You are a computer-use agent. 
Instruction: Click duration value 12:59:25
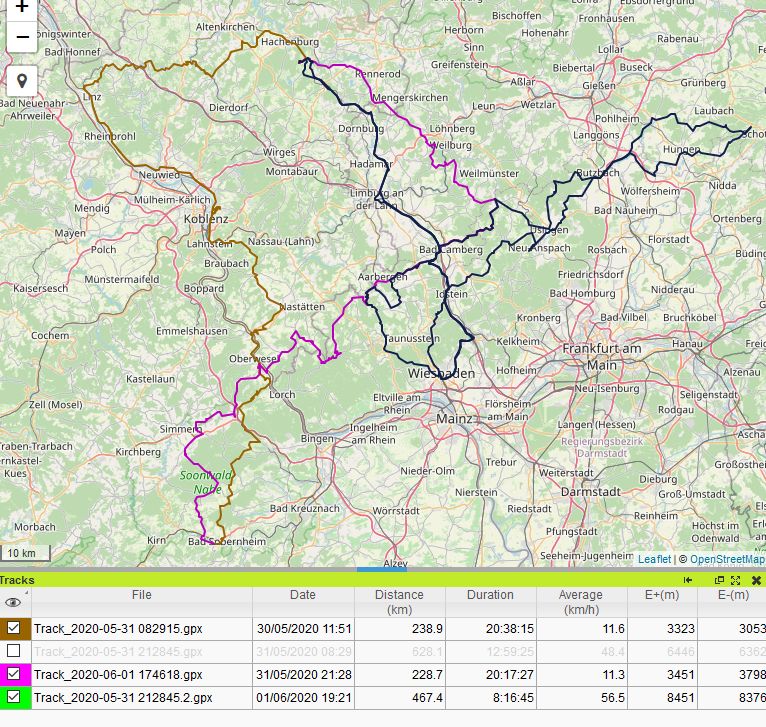click(x=510, y=651)
